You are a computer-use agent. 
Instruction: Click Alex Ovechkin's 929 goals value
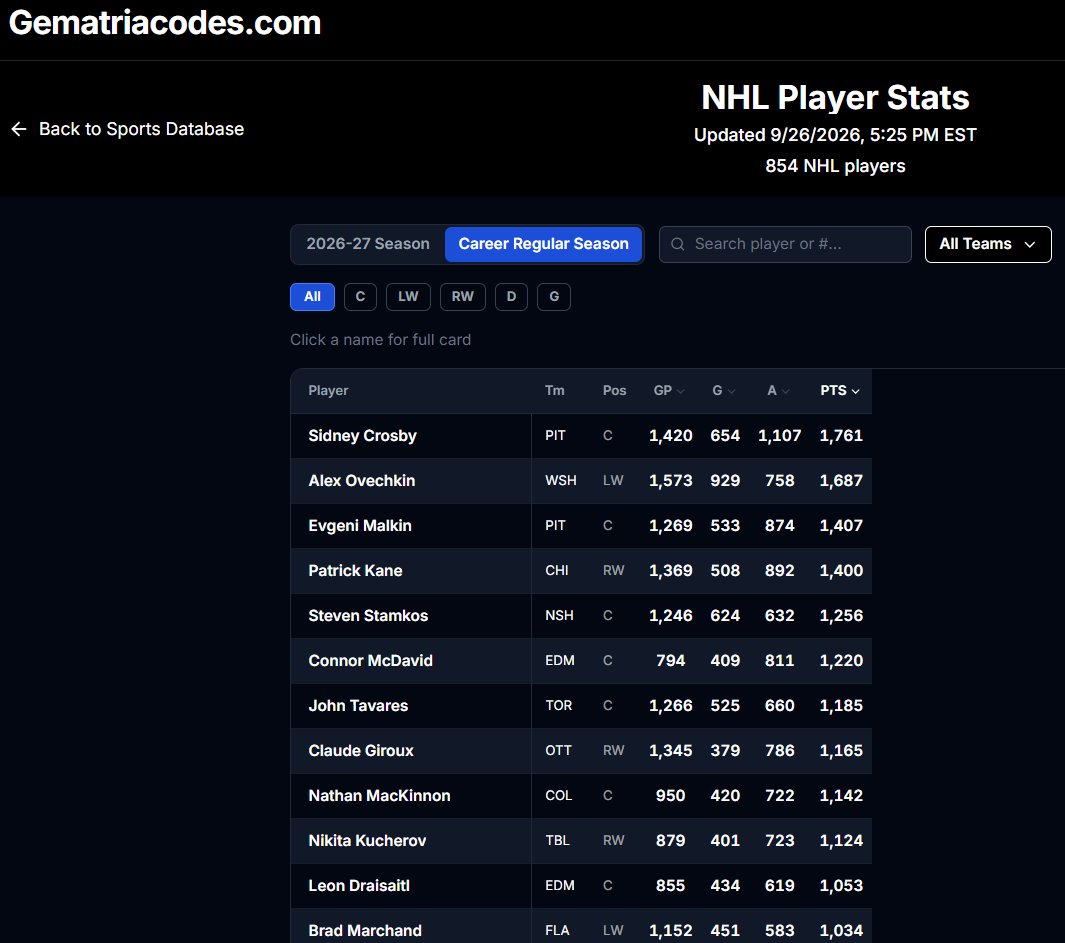coord(725,480)
